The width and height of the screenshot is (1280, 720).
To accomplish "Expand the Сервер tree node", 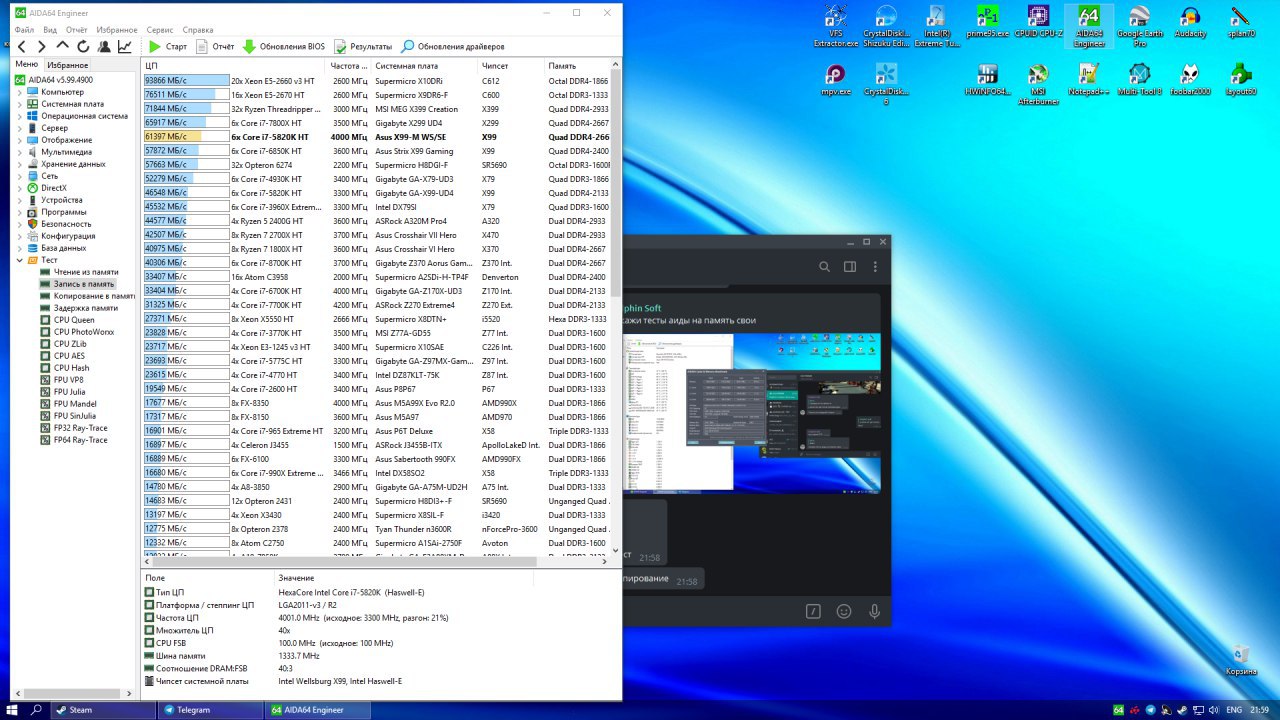I will point(20,128).
